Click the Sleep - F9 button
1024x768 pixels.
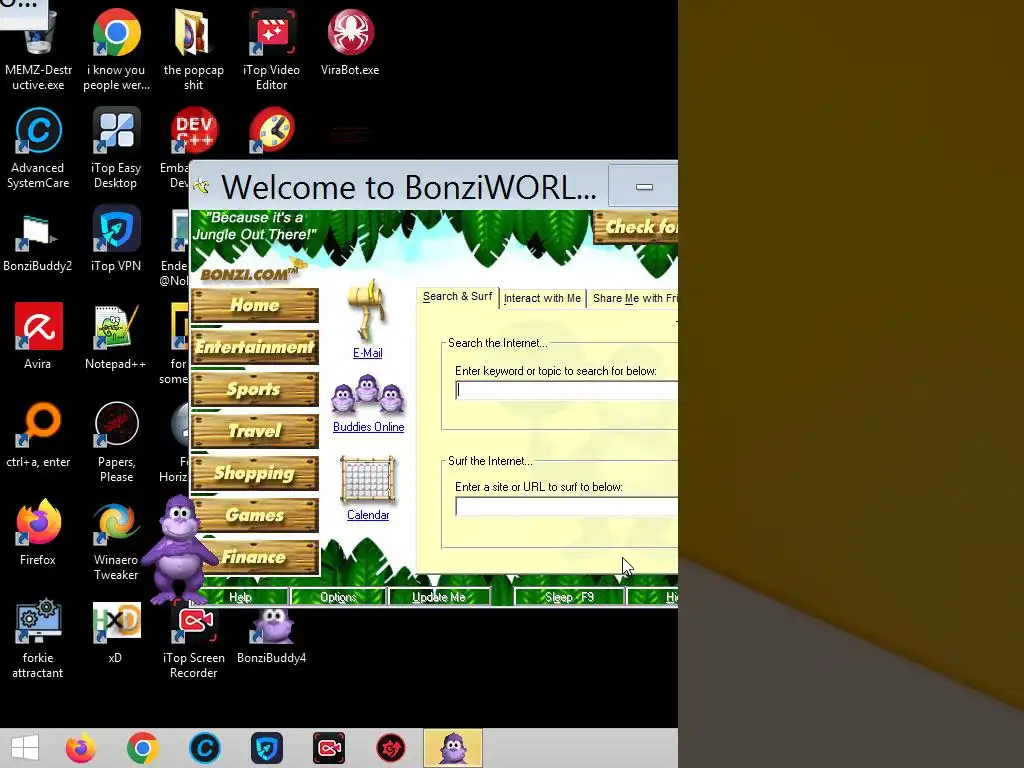(x=569, y=597)
